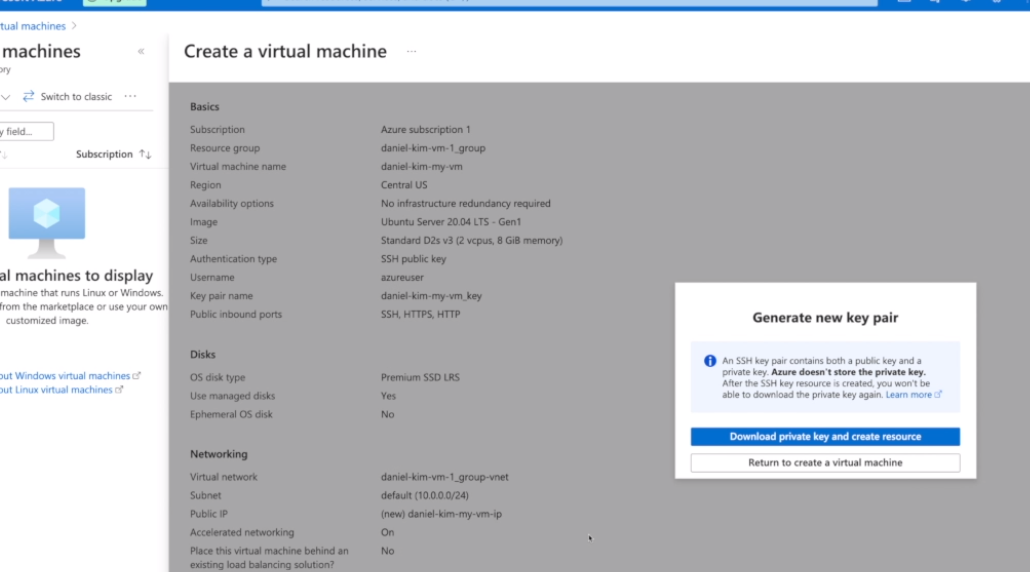
Task: Select the Use managed disks value Yes
Action: click(x=388, y=396)
